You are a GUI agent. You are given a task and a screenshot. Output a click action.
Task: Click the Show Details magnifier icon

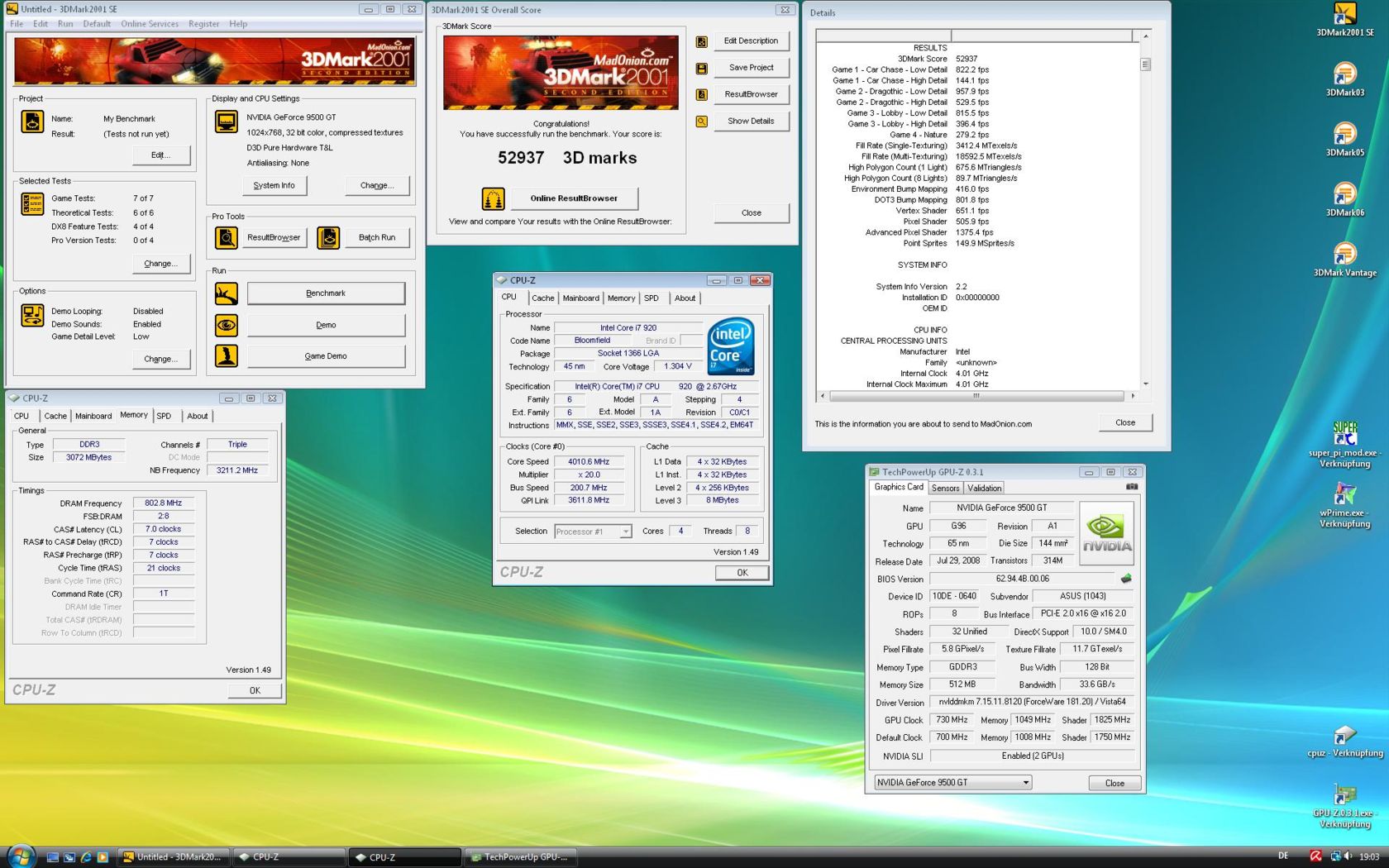click(701, 122)
